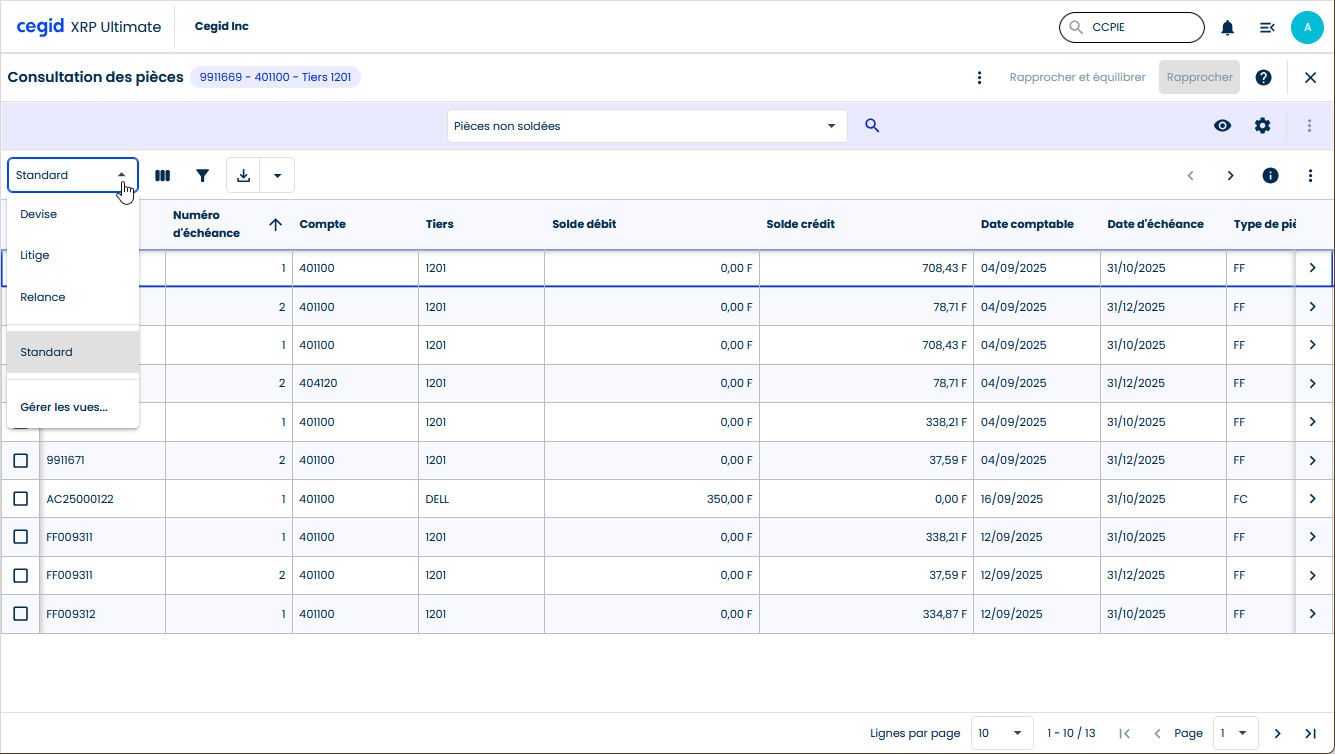Click the settings gear icon

(1262, 126)
